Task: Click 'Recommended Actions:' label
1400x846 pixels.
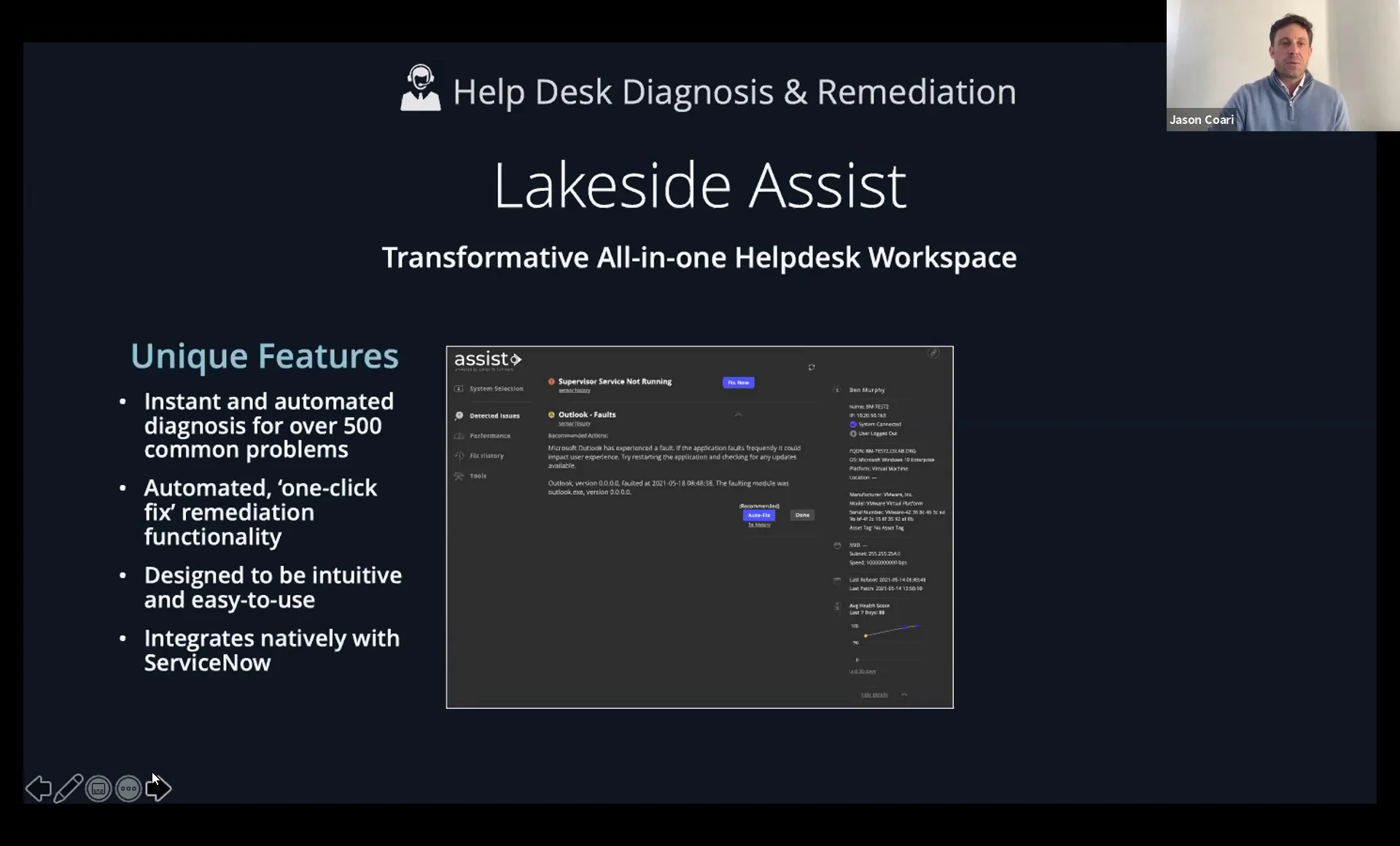Action: click(x=577, y=436)
